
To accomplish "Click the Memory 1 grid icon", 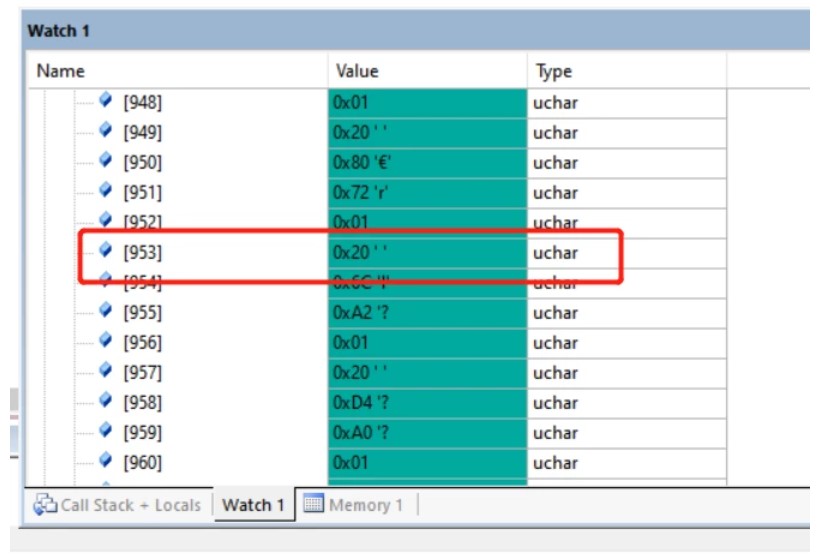I will [x=313, y=503].
